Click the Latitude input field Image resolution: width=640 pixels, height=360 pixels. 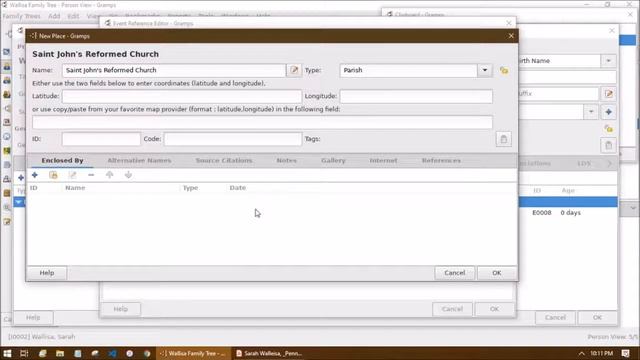click(x=182, y=96)
